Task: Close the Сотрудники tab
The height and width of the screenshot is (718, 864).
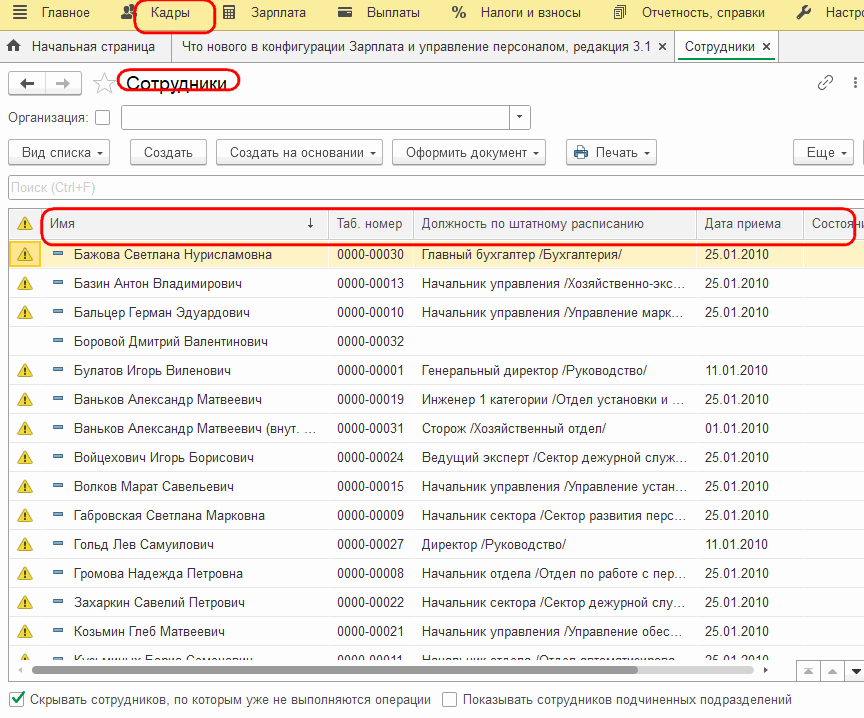Action: (766, 47)
